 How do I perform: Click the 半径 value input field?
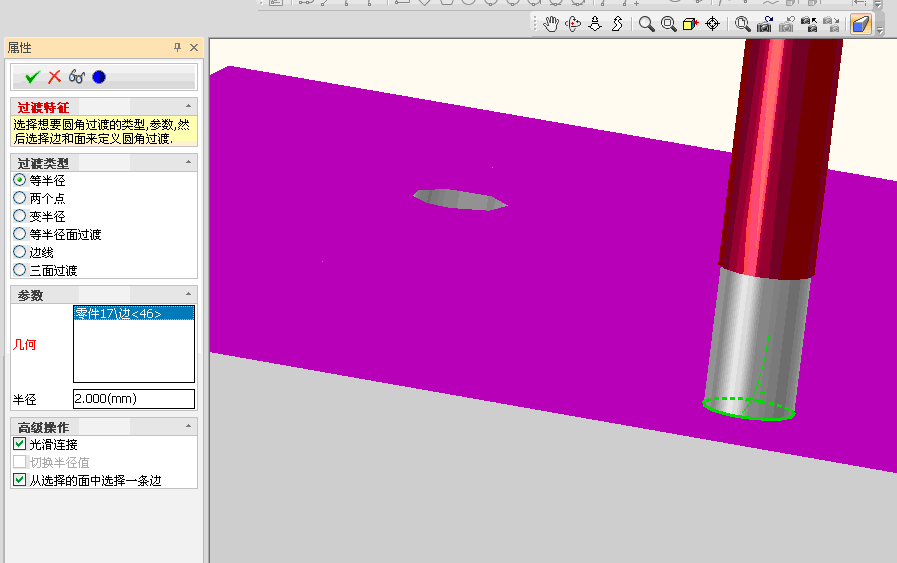pos(133,399)
